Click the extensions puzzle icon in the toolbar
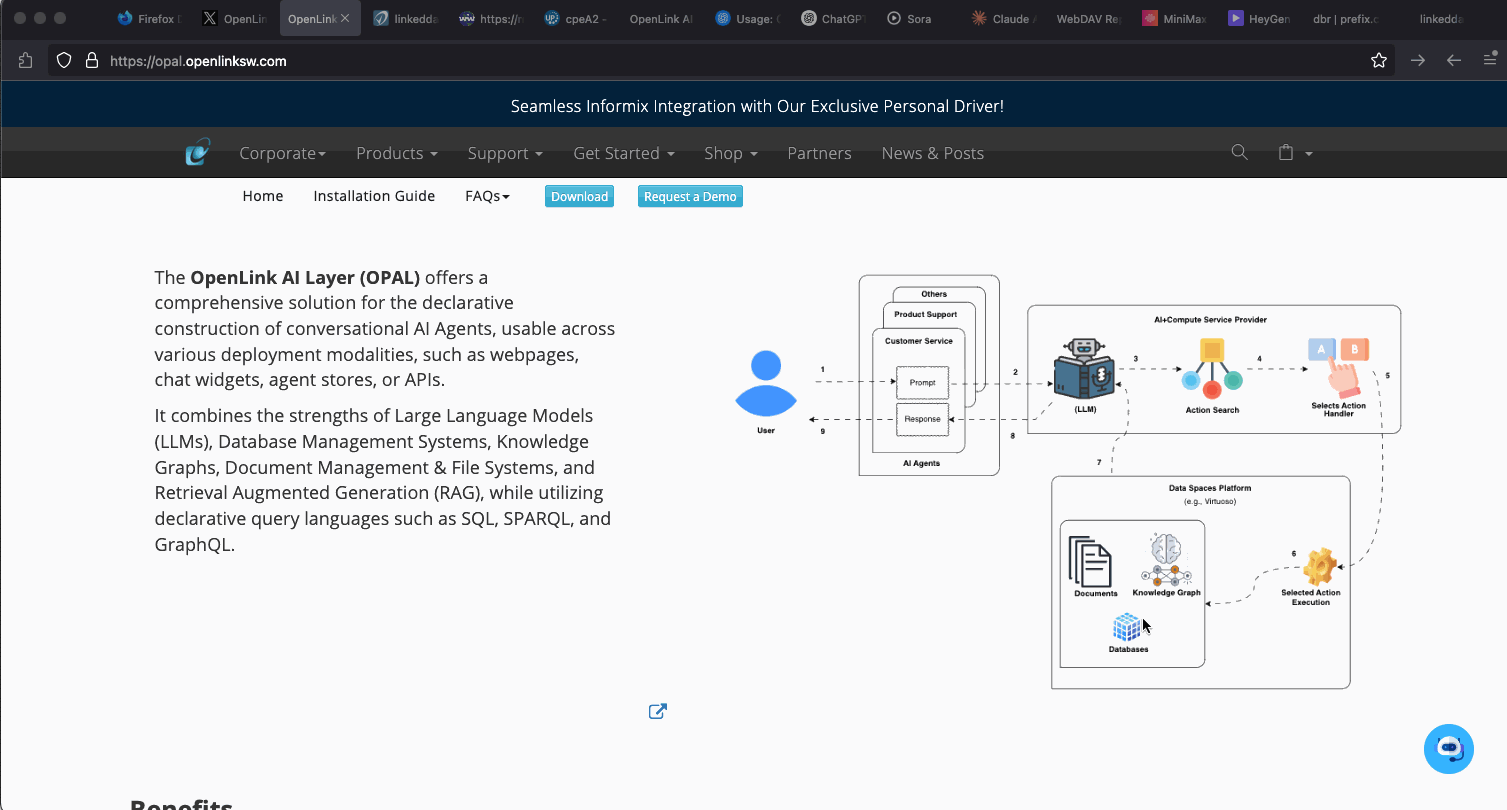1507x810 pixels. click(25, 61)
